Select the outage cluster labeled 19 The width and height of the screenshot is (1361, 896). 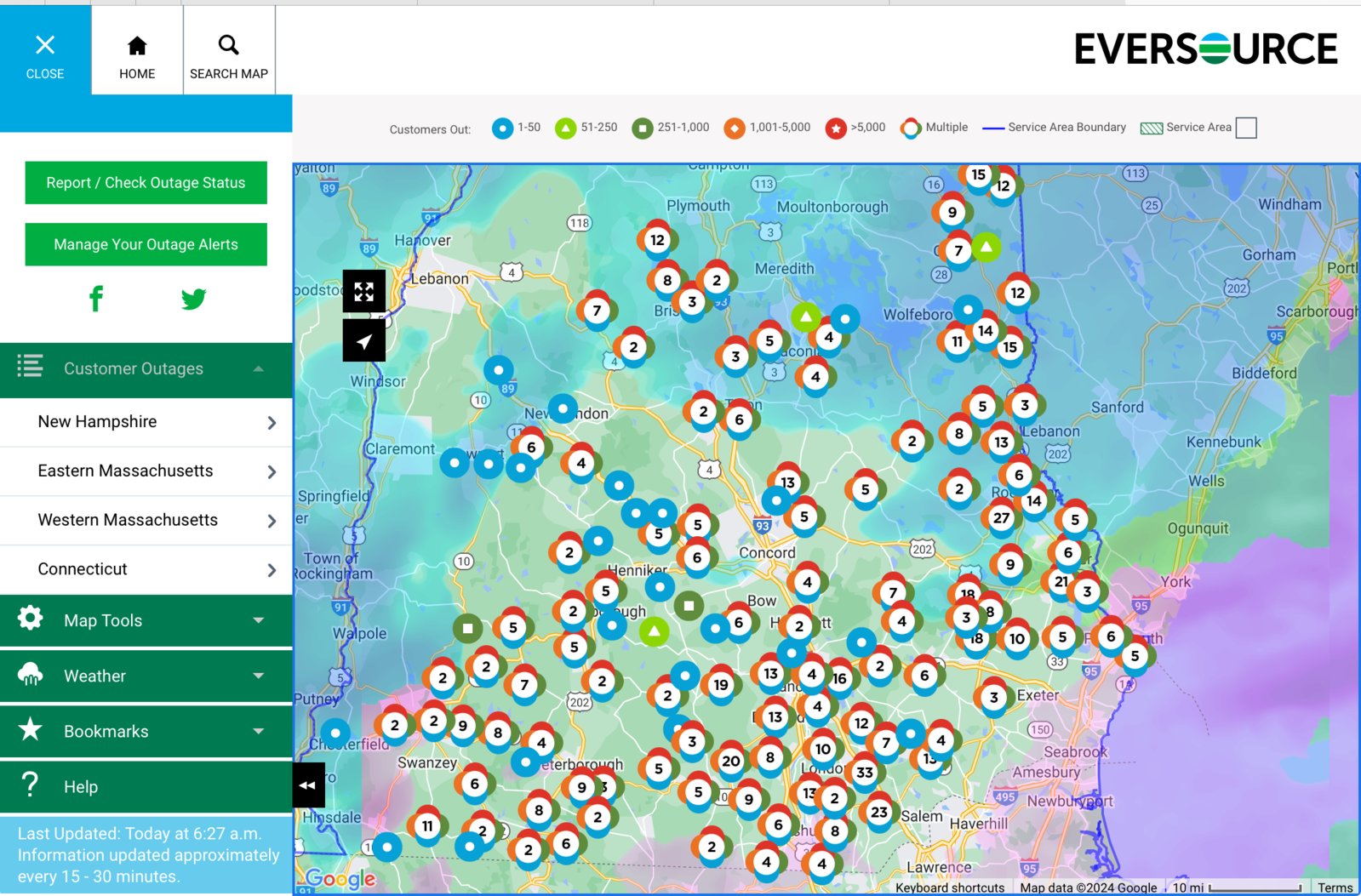pos(721,684)
